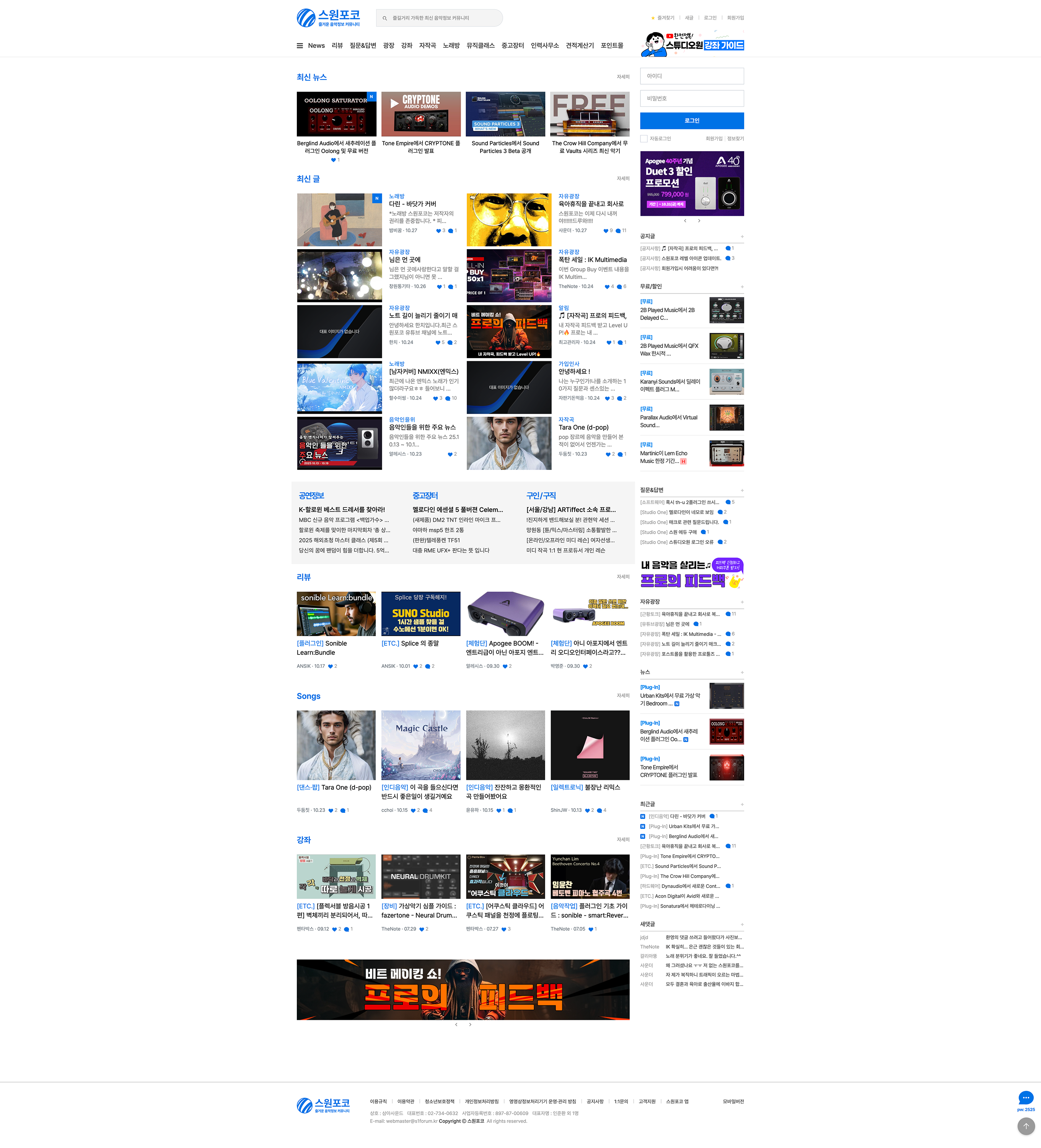Expand 강좌 section via its 자세히 link
The width and height of the screenshot is (1041, 1148).
click(x=623, y=840)
